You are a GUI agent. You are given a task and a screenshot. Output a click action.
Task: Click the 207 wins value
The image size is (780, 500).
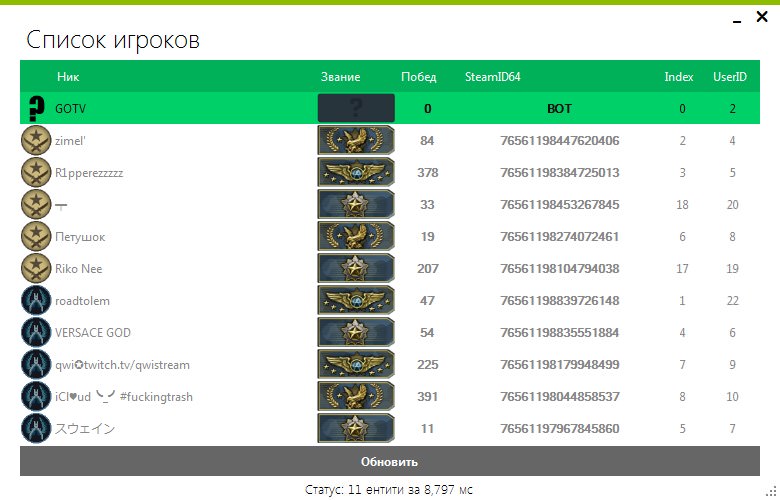(x=428, y=269)
